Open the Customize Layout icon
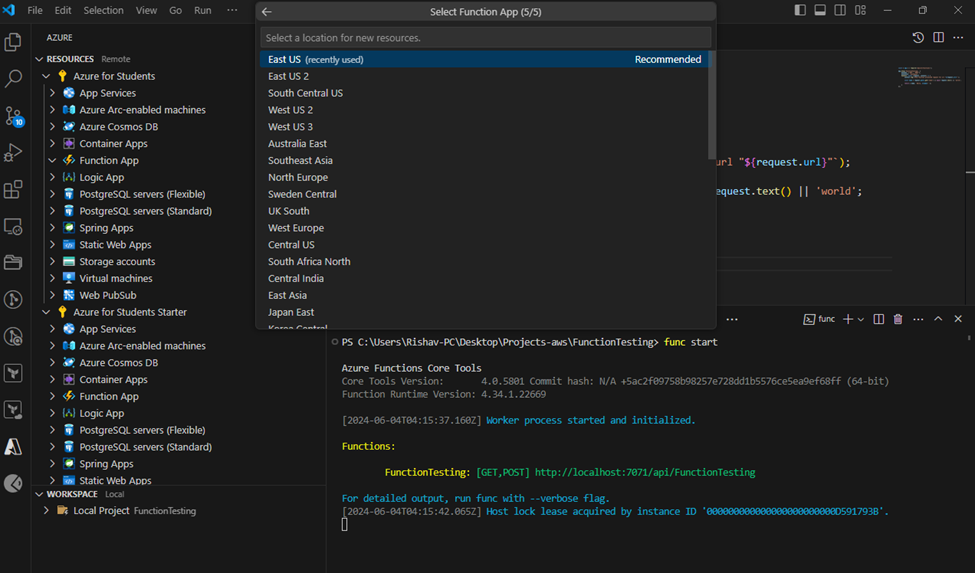This screenshot has height=573, width=975. tap(860, 10)
